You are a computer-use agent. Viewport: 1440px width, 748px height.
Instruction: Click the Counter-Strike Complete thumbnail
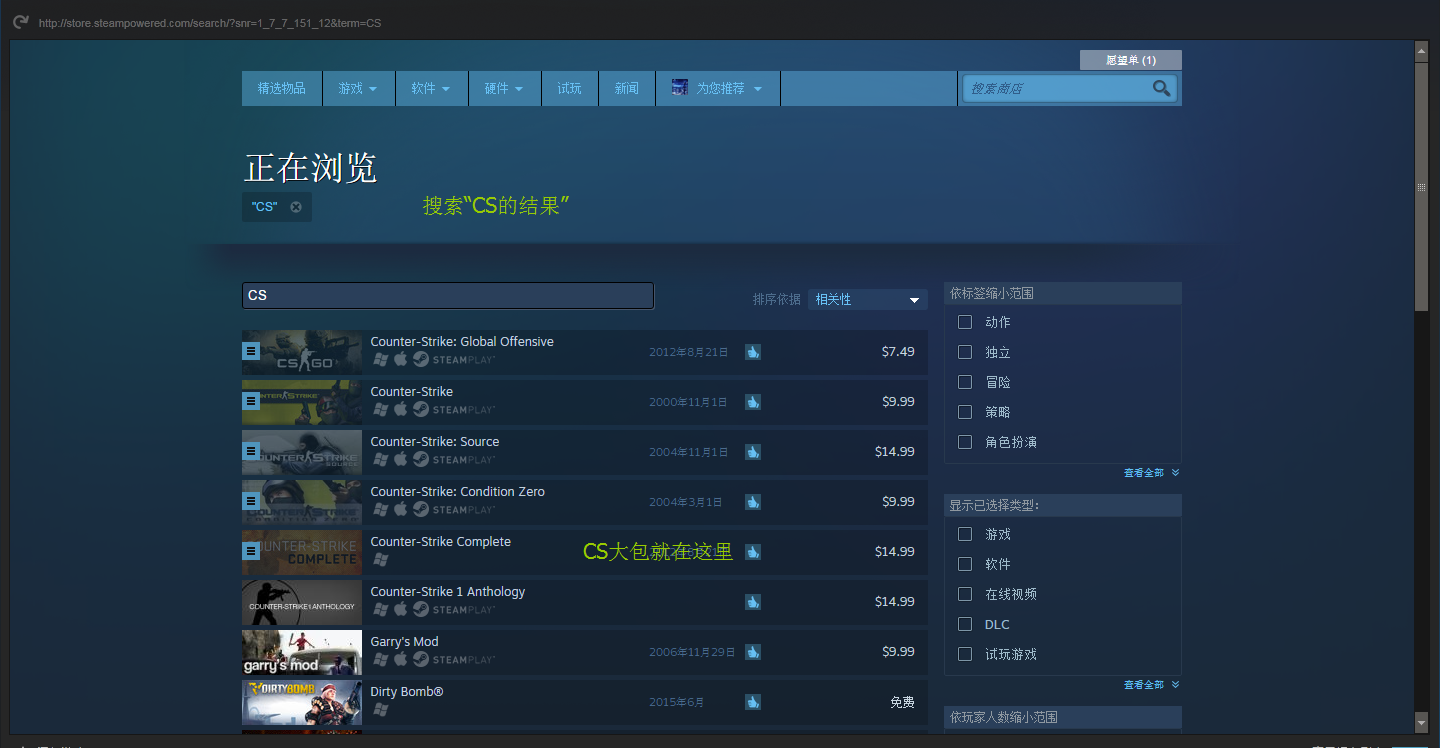302,552
